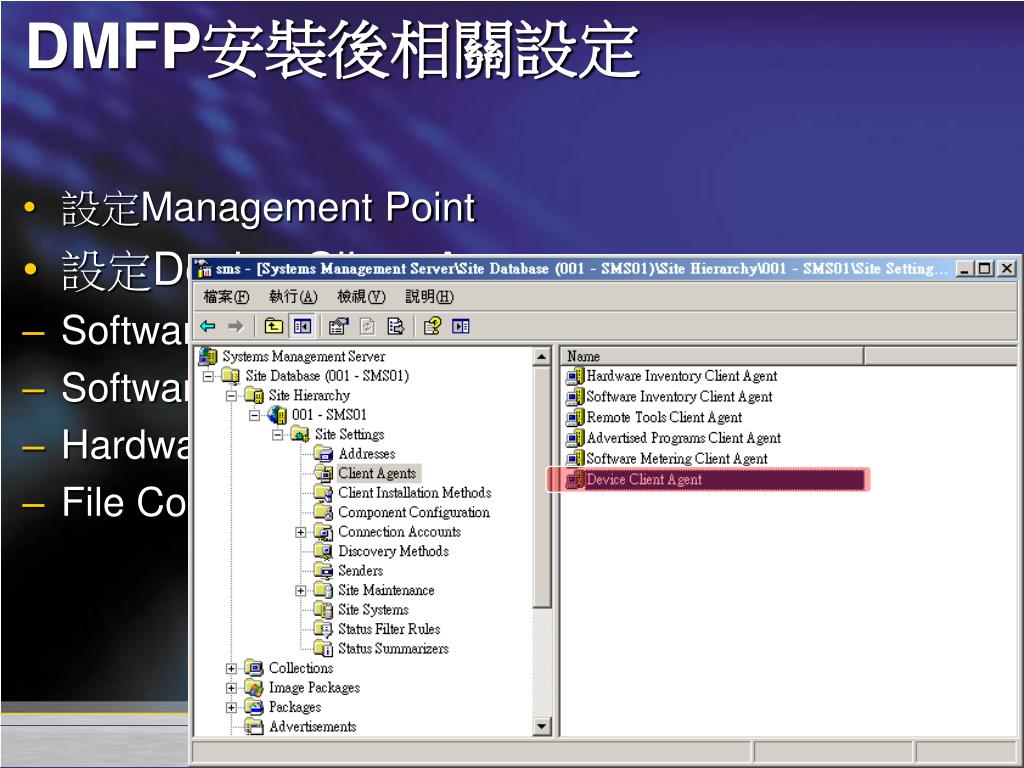Select Advertisements in the tree
This screenshot has width=1024, height=768.
(x=312, y=727)
